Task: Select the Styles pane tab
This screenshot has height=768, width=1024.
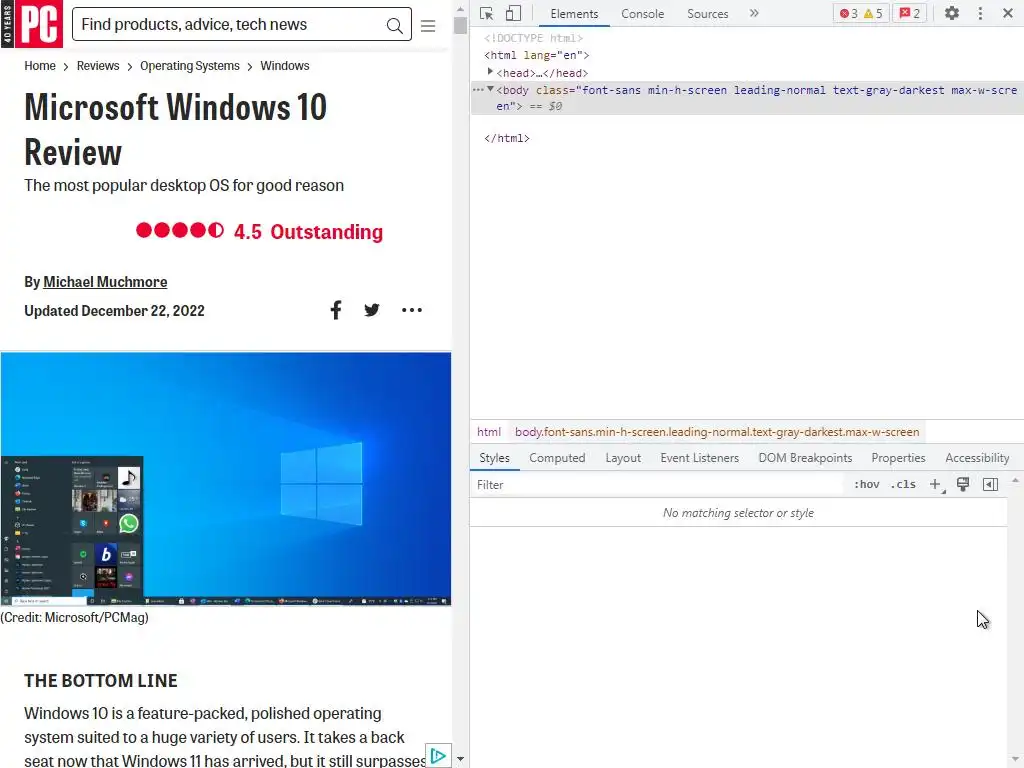Action: (494, 458)
